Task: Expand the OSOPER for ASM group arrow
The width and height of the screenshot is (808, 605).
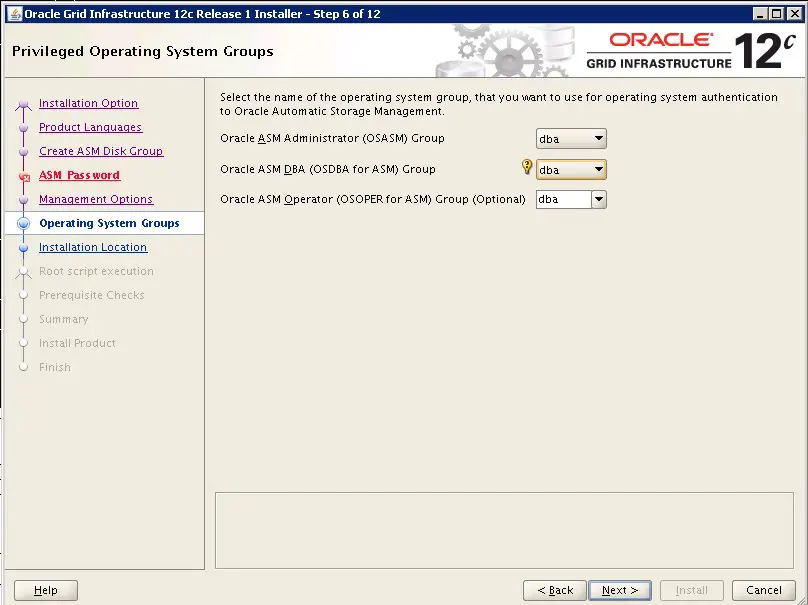Action: pos(599,199)
